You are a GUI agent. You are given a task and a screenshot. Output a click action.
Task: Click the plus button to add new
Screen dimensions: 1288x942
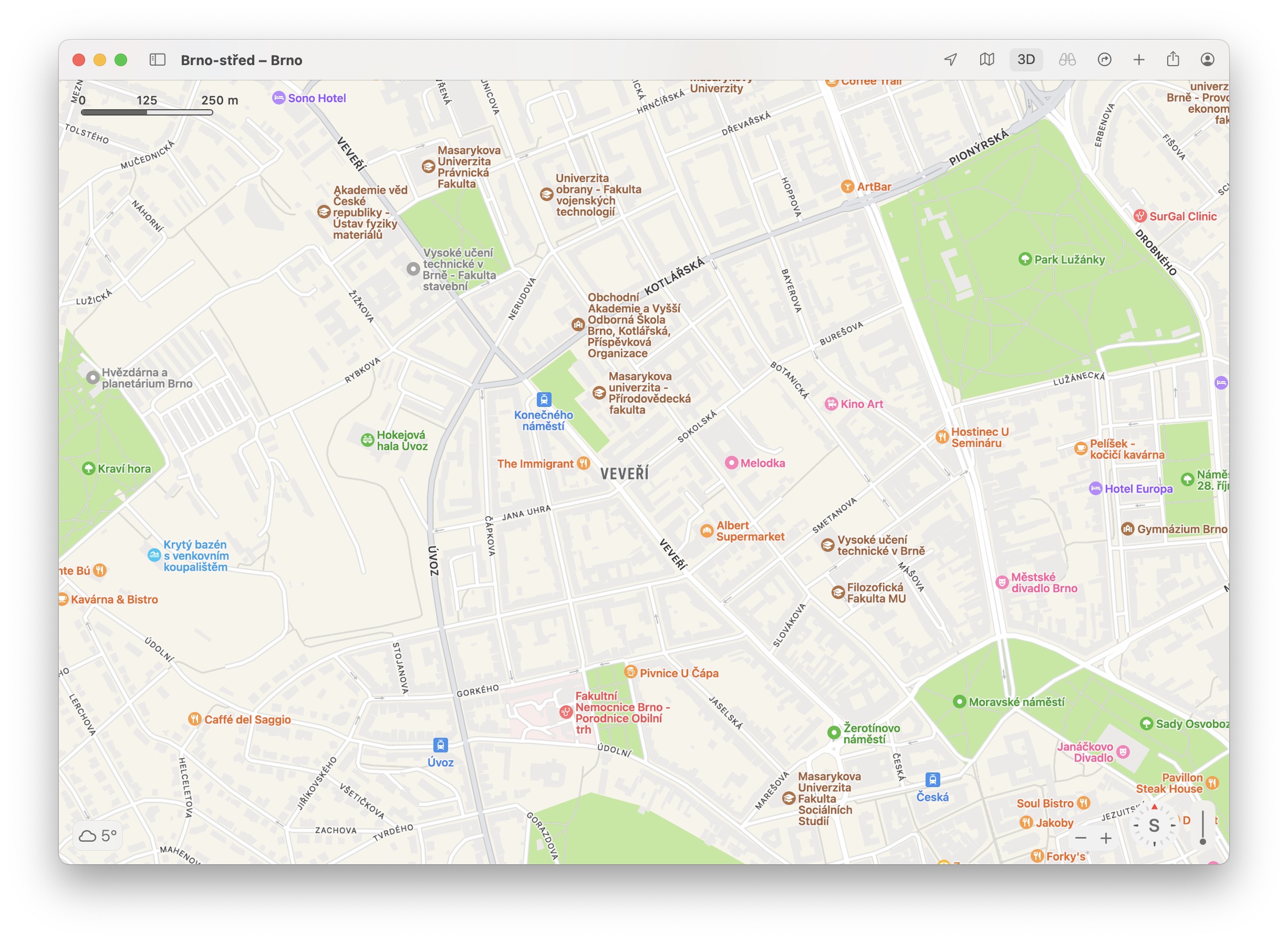(1138, 60)
